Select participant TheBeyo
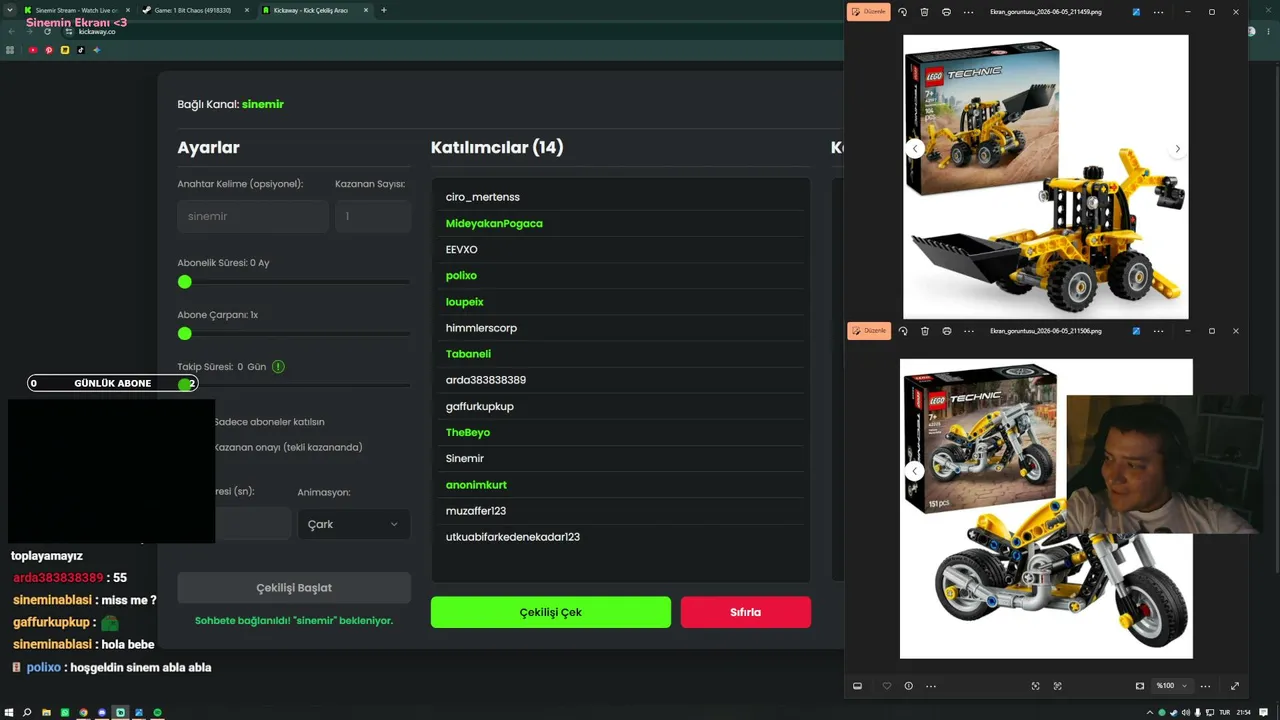 [x=621, y=432]
